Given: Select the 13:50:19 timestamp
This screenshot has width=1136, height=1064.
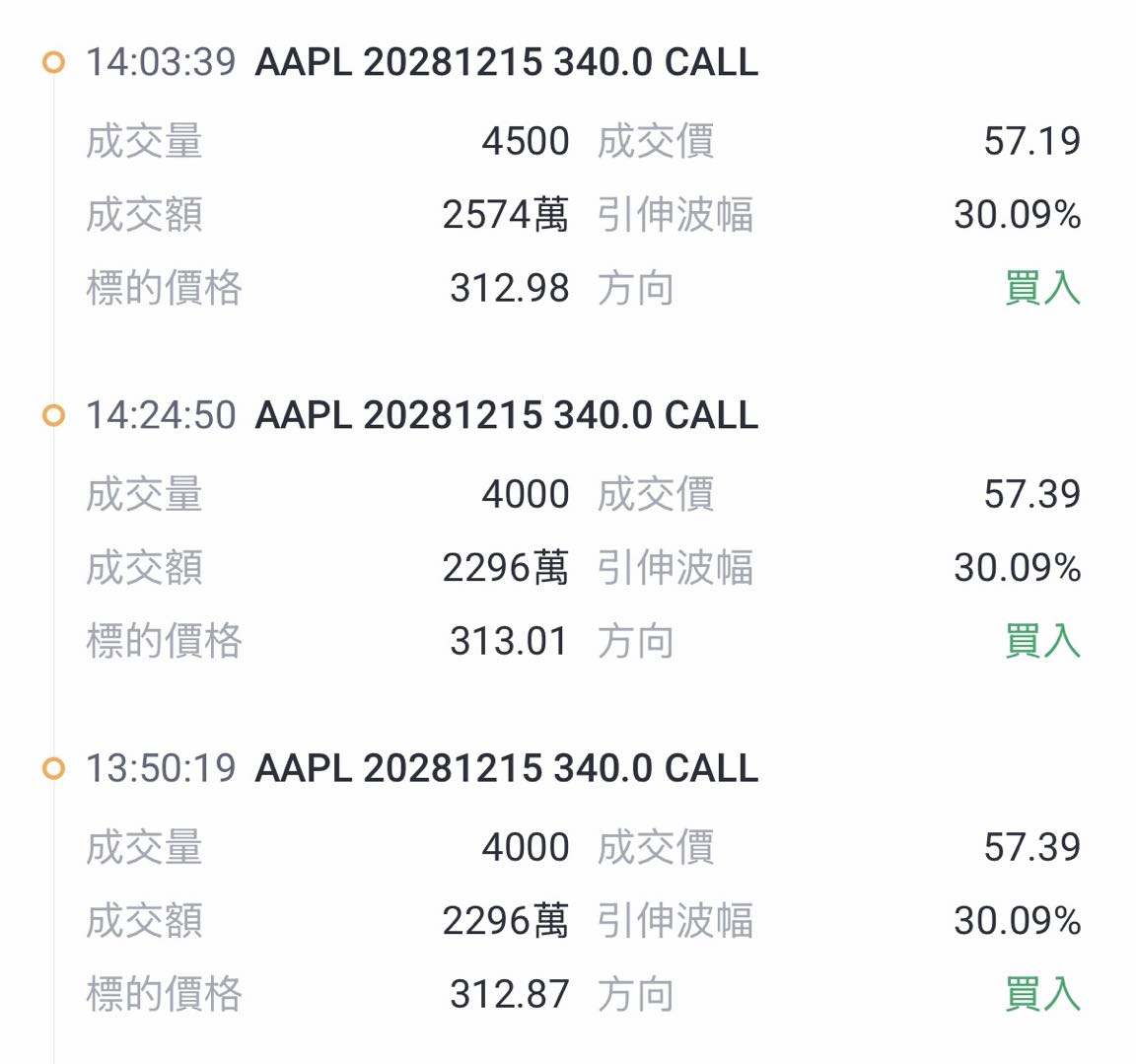Looking at the screenshot, I should pyautogui.click(x=161, y=768).
